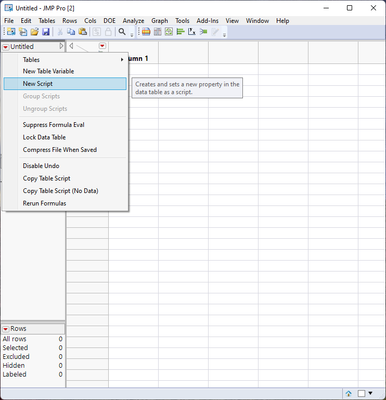Image resolution: width=386 pixels, height=400 pixels.
Task: Click the red triangle next to Rows
Action: (x=6, y=329)
